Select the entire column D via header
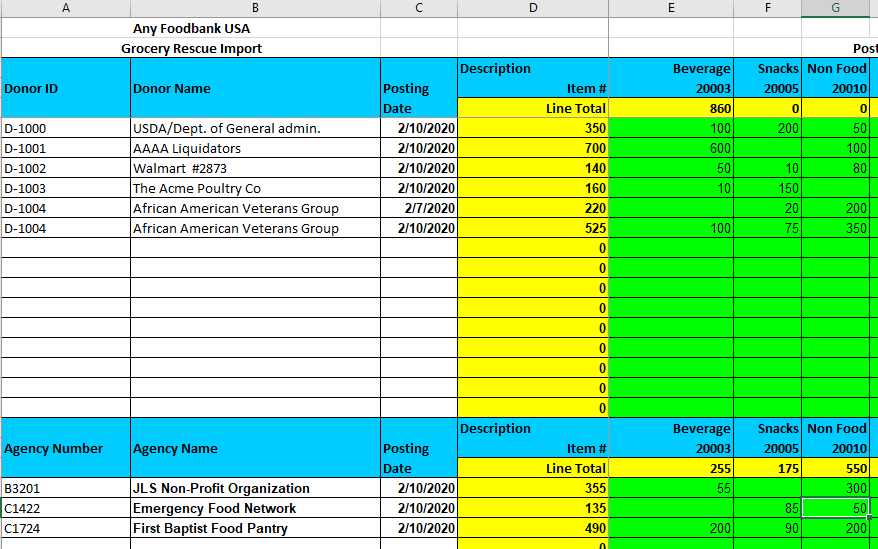 (532, 8)
